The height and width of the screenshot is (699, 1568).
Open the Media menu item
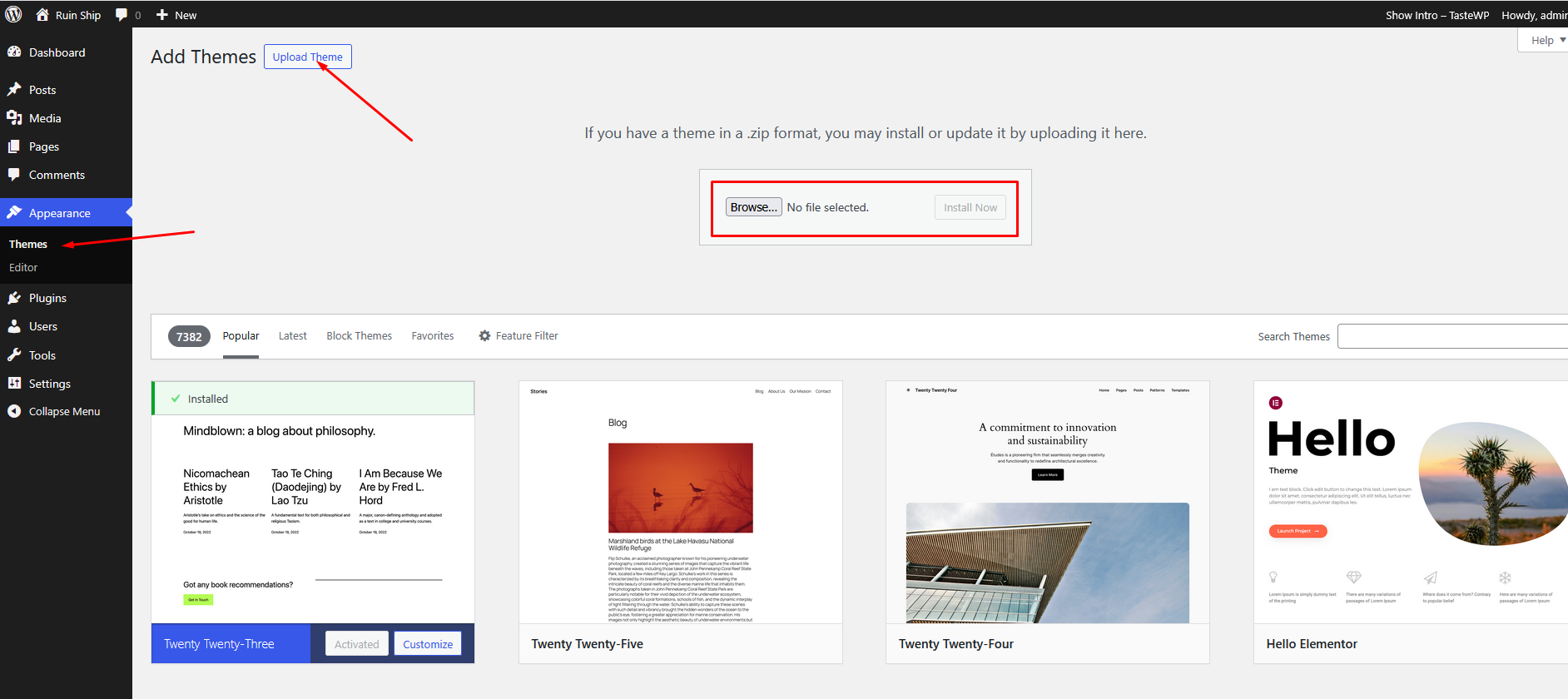[66, 118]
